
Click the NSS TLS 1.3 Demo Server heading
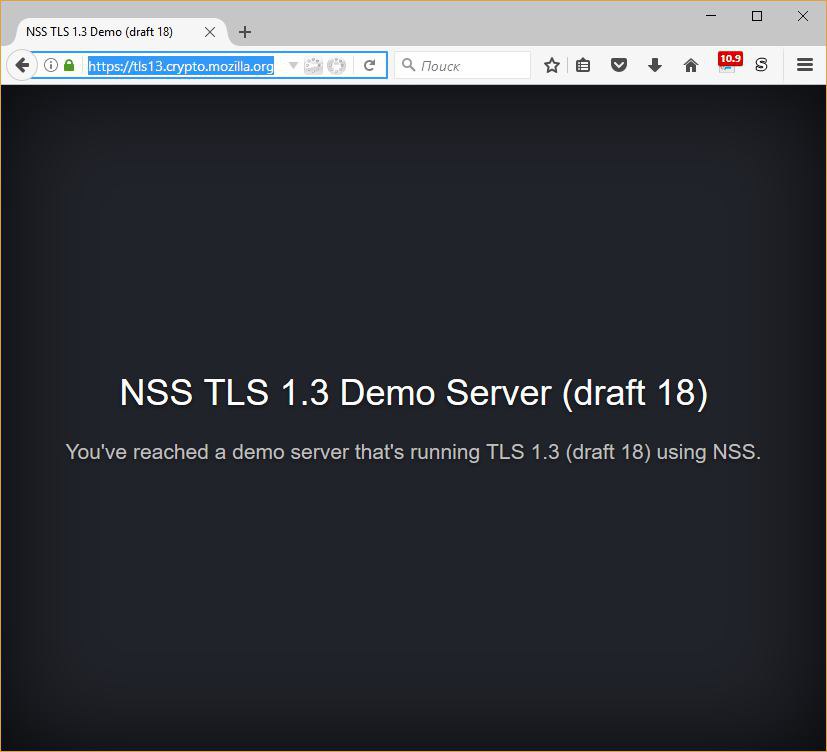pyautogui.click(x=414, y=392)
